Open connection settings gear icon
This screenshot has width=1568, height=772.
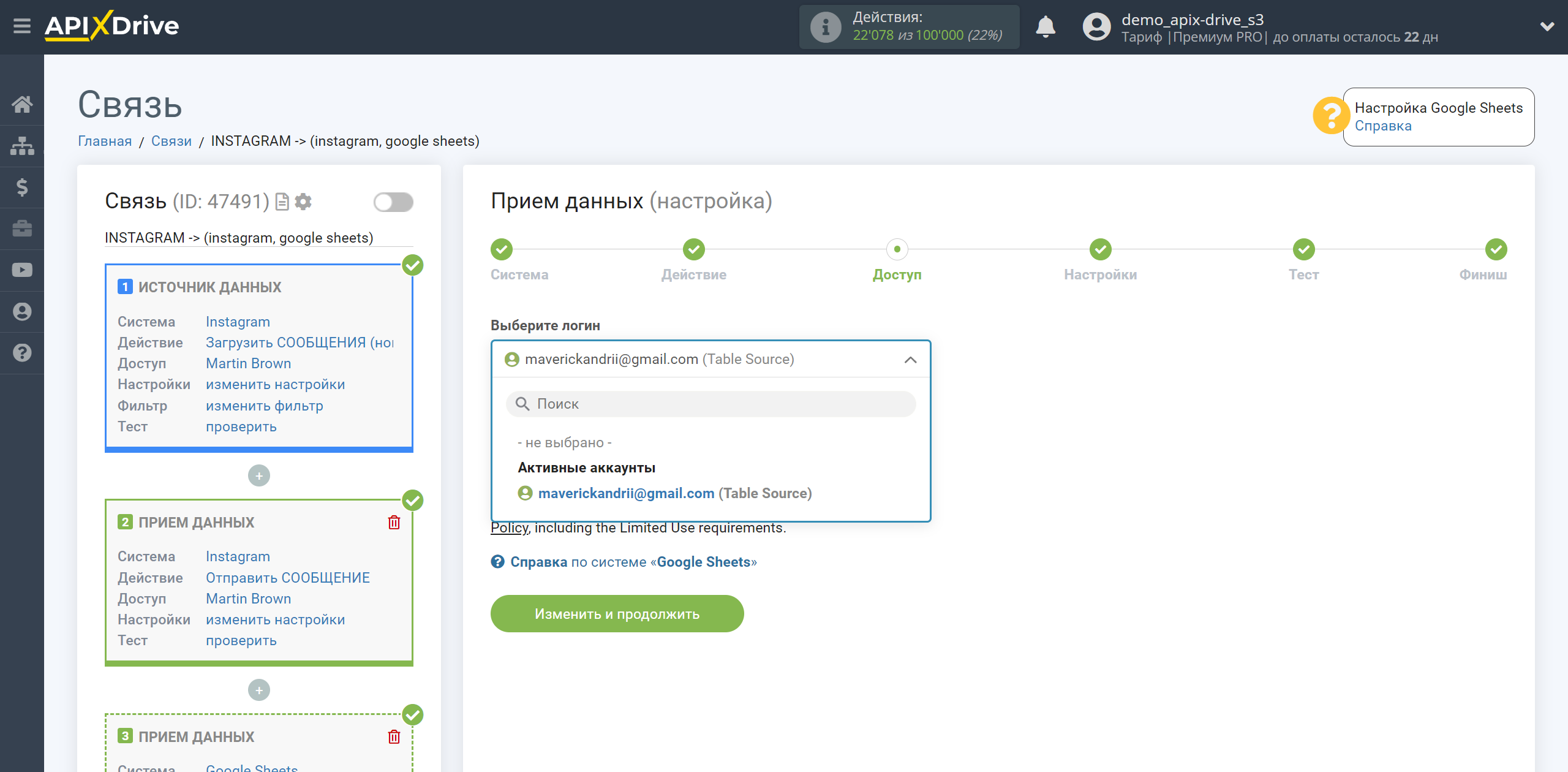point(303,202)
